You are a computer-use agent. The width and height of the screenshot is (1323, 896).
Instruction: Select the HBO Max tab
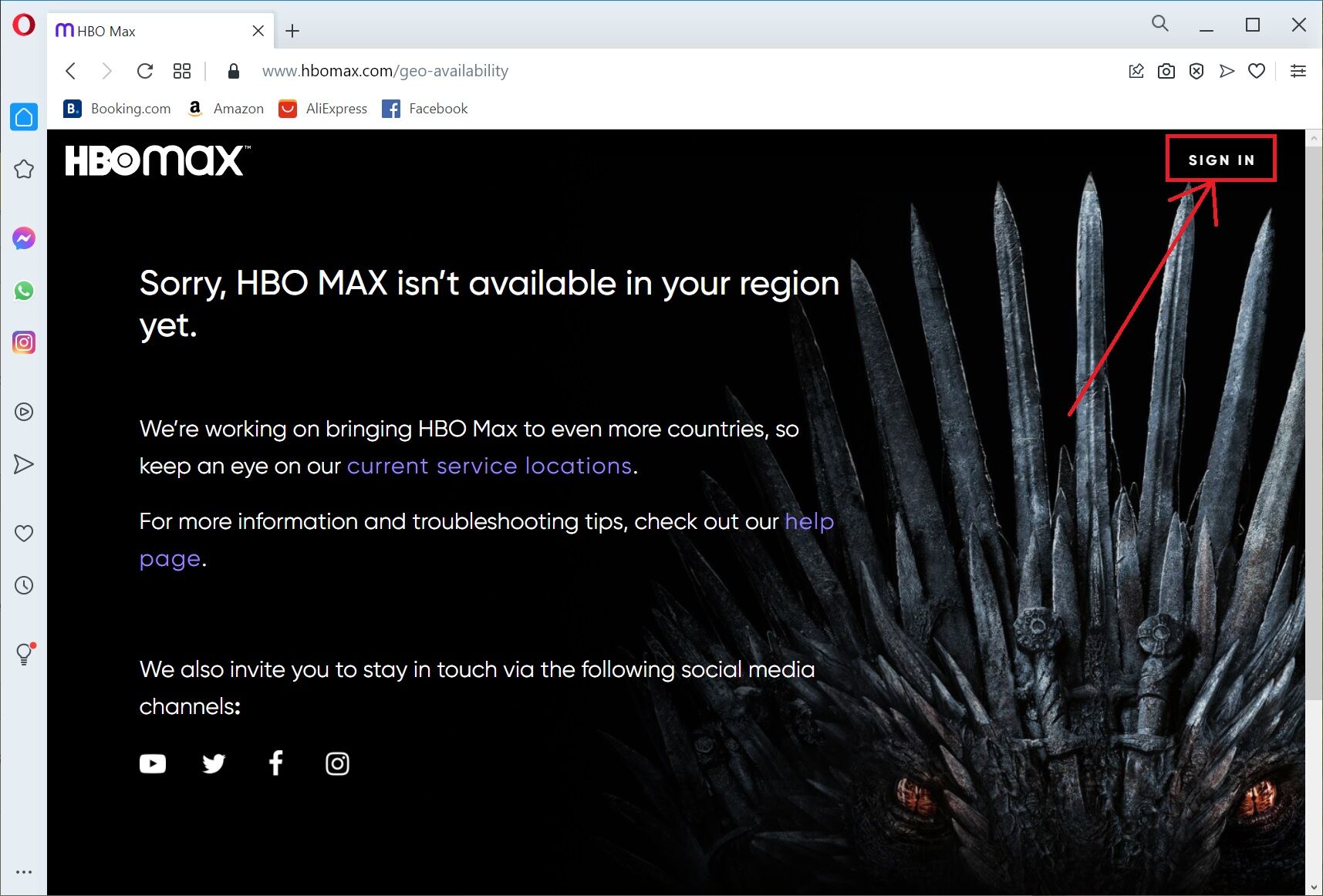click(x=160, y=31)
